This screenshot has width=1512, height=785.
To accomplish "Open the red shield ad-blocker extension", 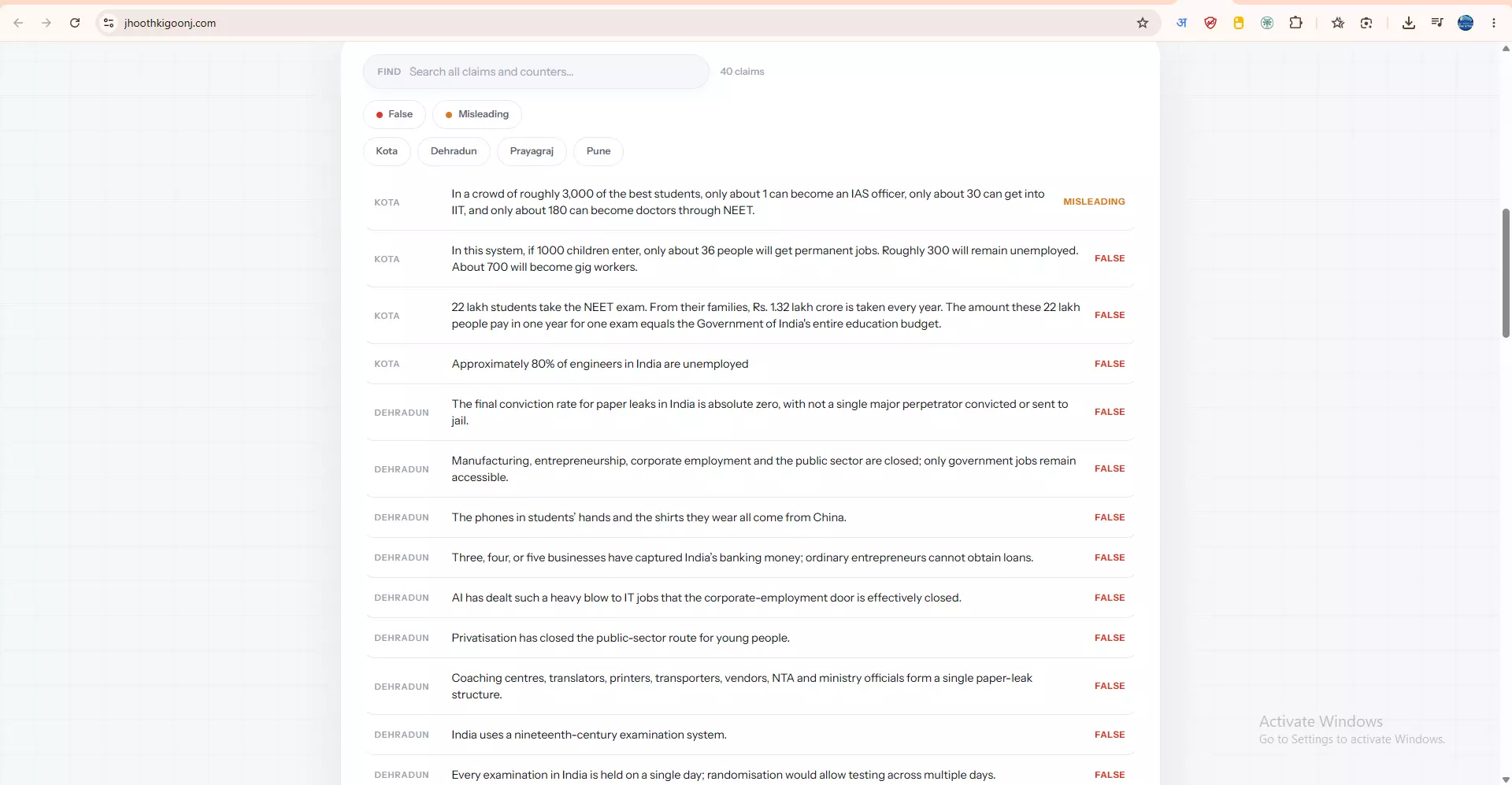I will 1210,23.
